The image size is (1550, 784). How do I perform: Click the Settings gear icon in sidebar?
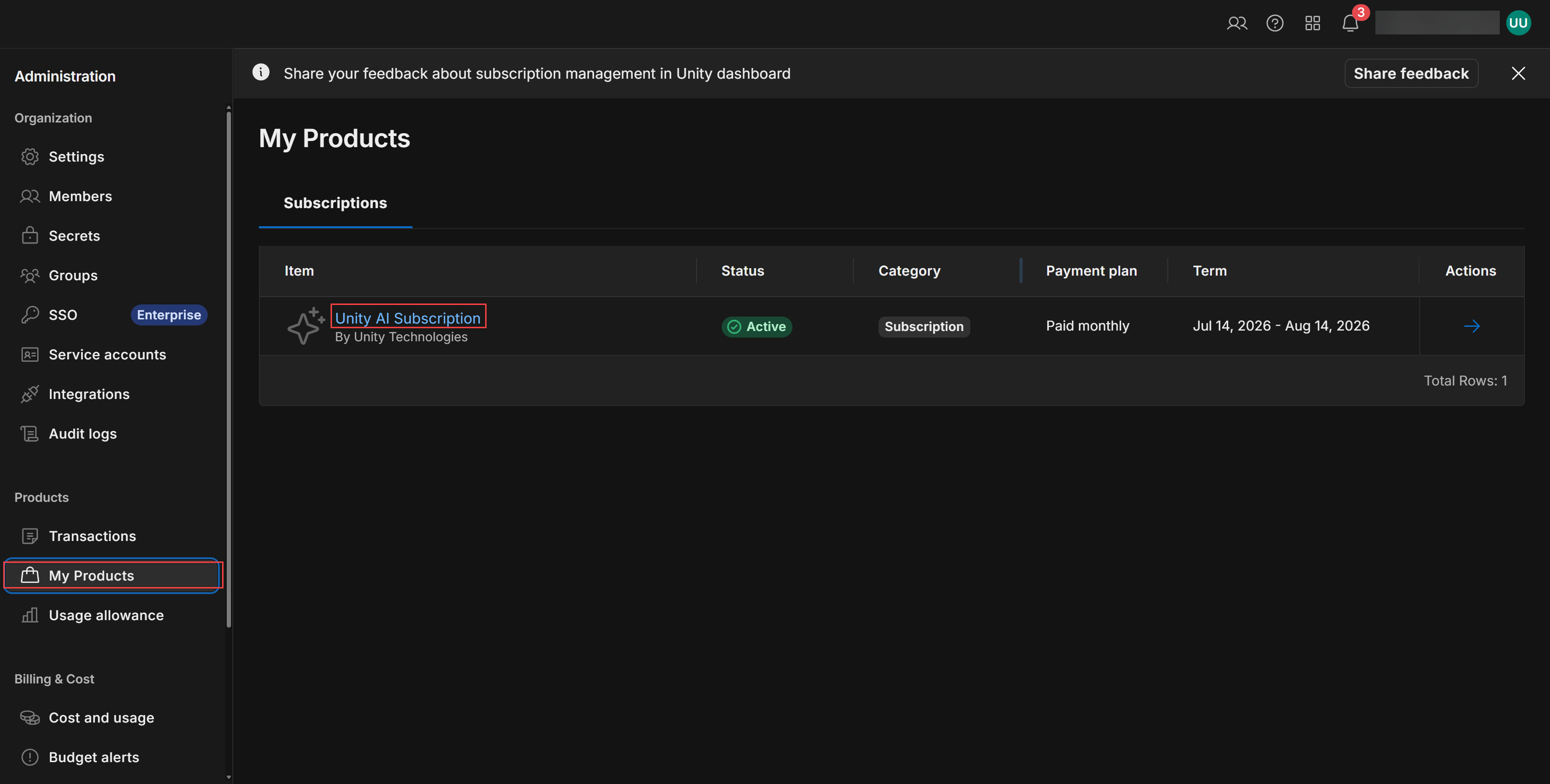(x=29, y=157)
